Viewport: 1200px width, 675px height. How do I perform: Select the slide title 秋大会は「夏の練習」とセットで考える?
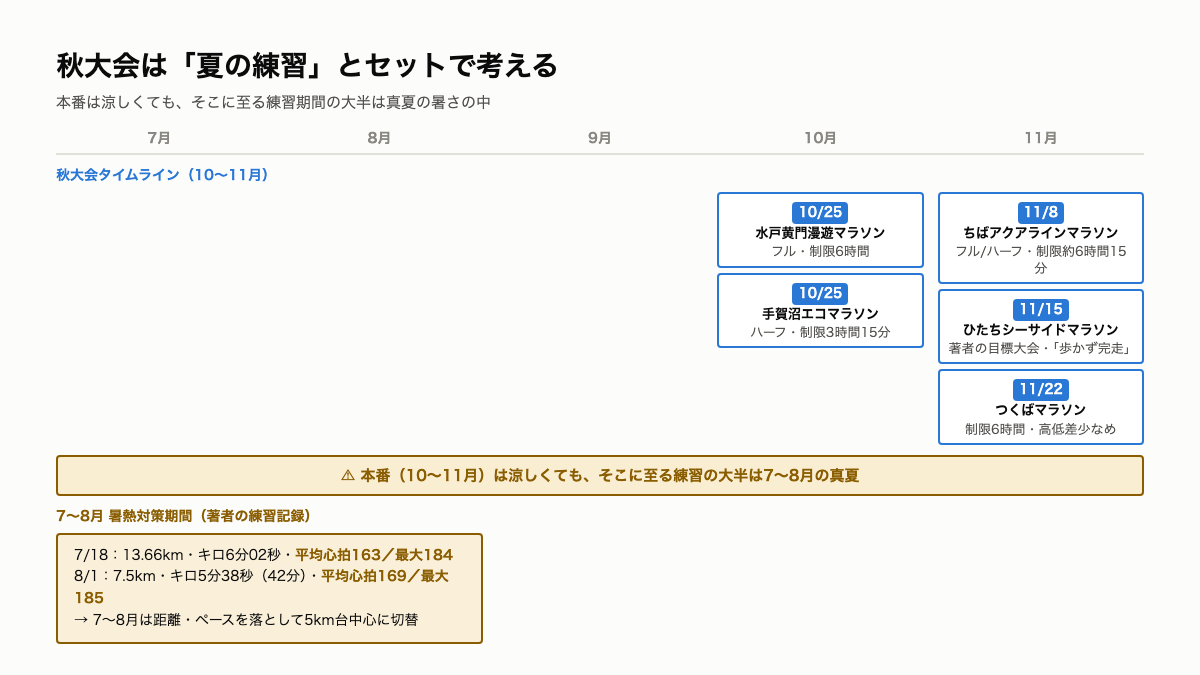[307, 66]
